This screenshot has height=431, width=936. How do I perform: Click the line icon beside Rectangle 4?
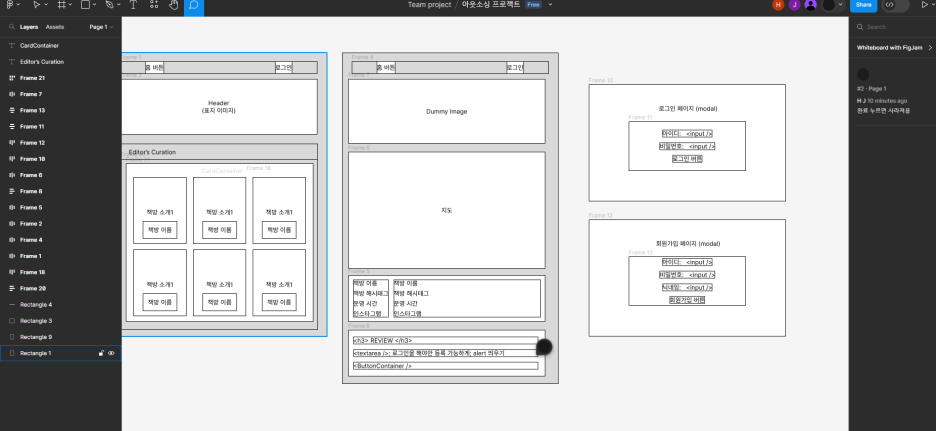(12, 304)
